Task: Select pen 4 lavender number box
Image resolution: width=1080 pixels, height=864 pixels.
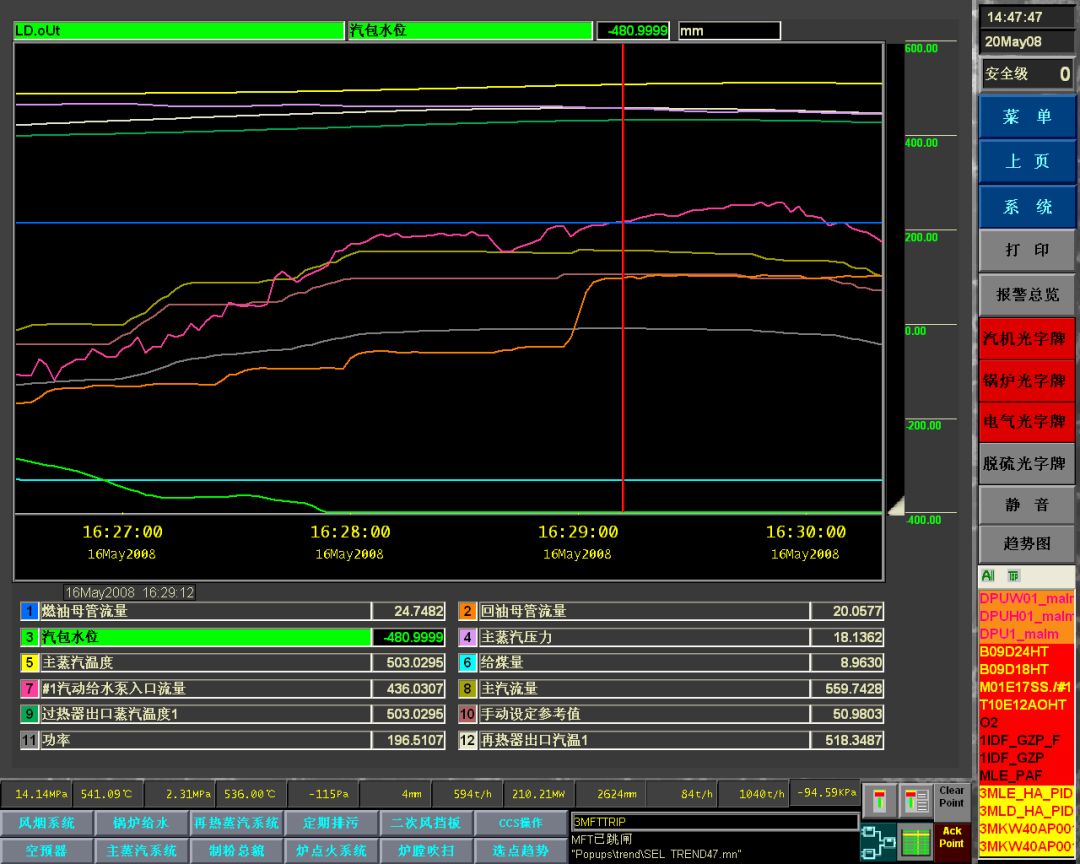Action: click(467, 637)
